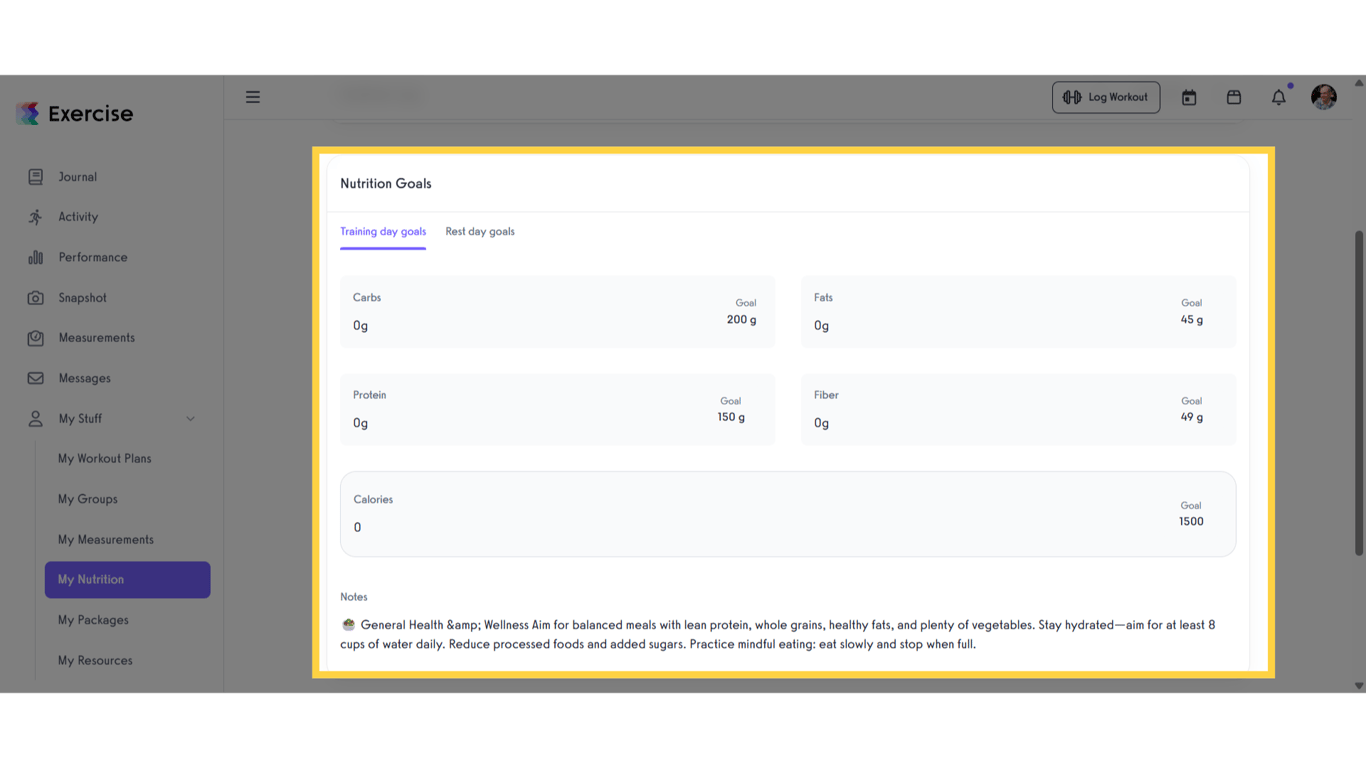Click the Activity running-figure icon
The width and height of the screenshot is (1366, 768).
pyautogui.click(x=36, y=217)
